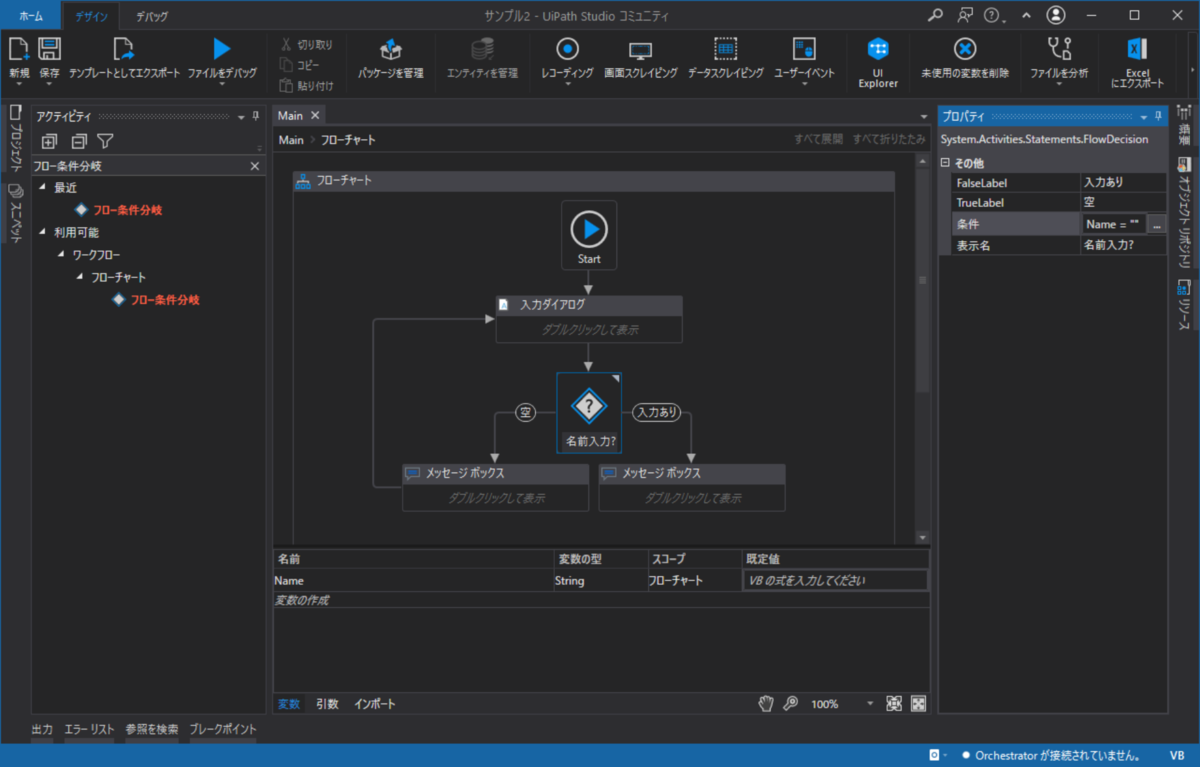Open the 出力 panel
The height and width of the screenshot is (767, 1200).
click(42, 730)
